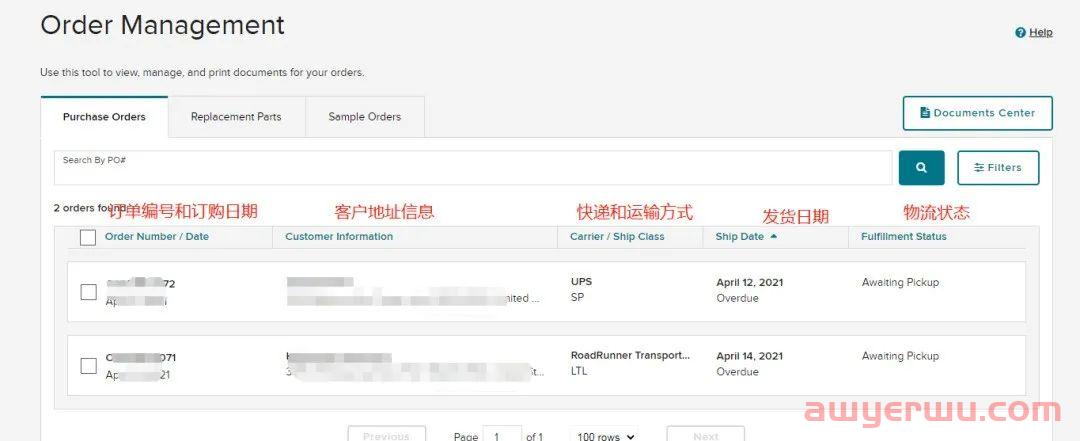Open the Filters button
The image size is (1080, 441).
click(x=998, y=167)
